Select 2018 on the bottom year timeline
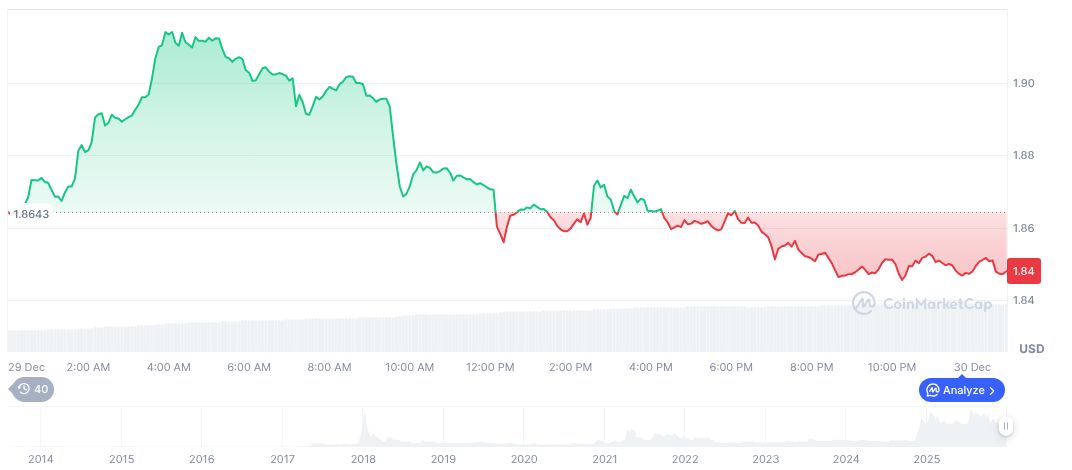 coord(363,459)
